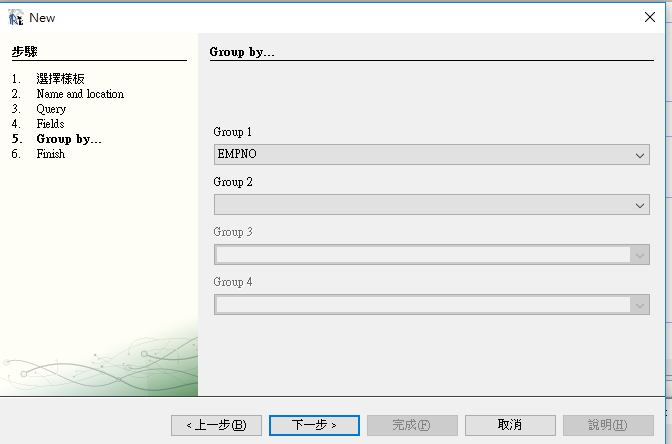Open the Group 4 dropdown arrow
Viewport: 672px width, 444px height.
[x=640, y=305]
